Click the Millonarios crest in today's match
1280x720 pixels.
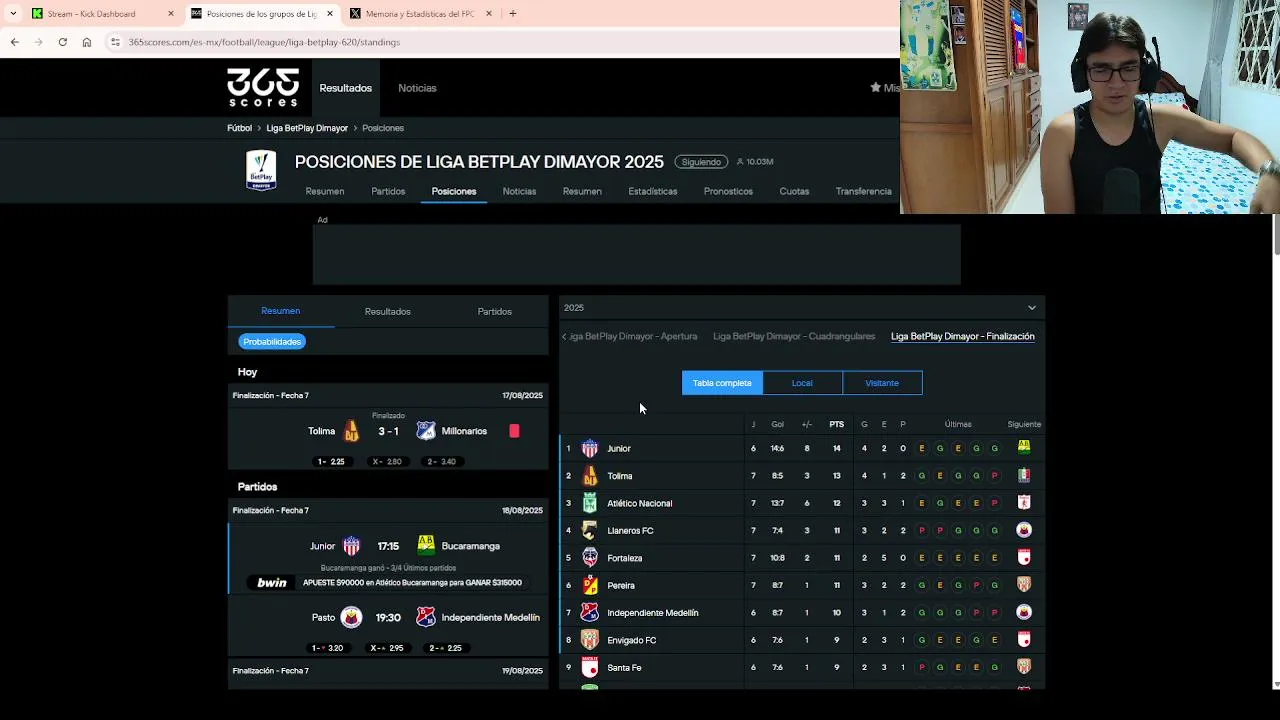pos(426,431)
